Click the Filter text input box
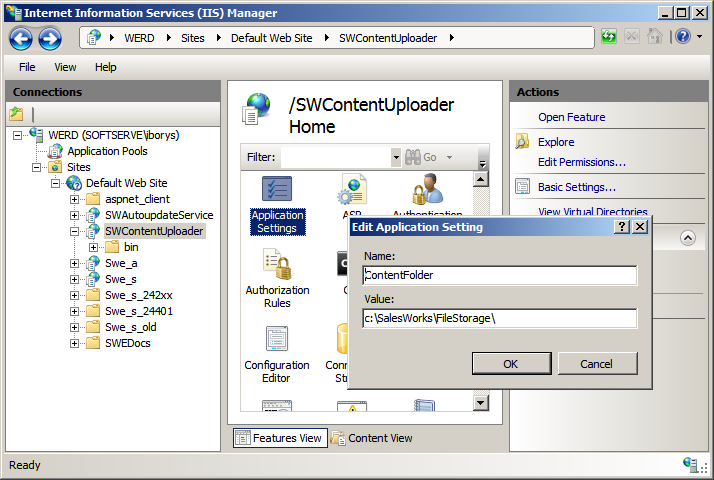Screen dimensions: 714x480 (x=336, y=157)
